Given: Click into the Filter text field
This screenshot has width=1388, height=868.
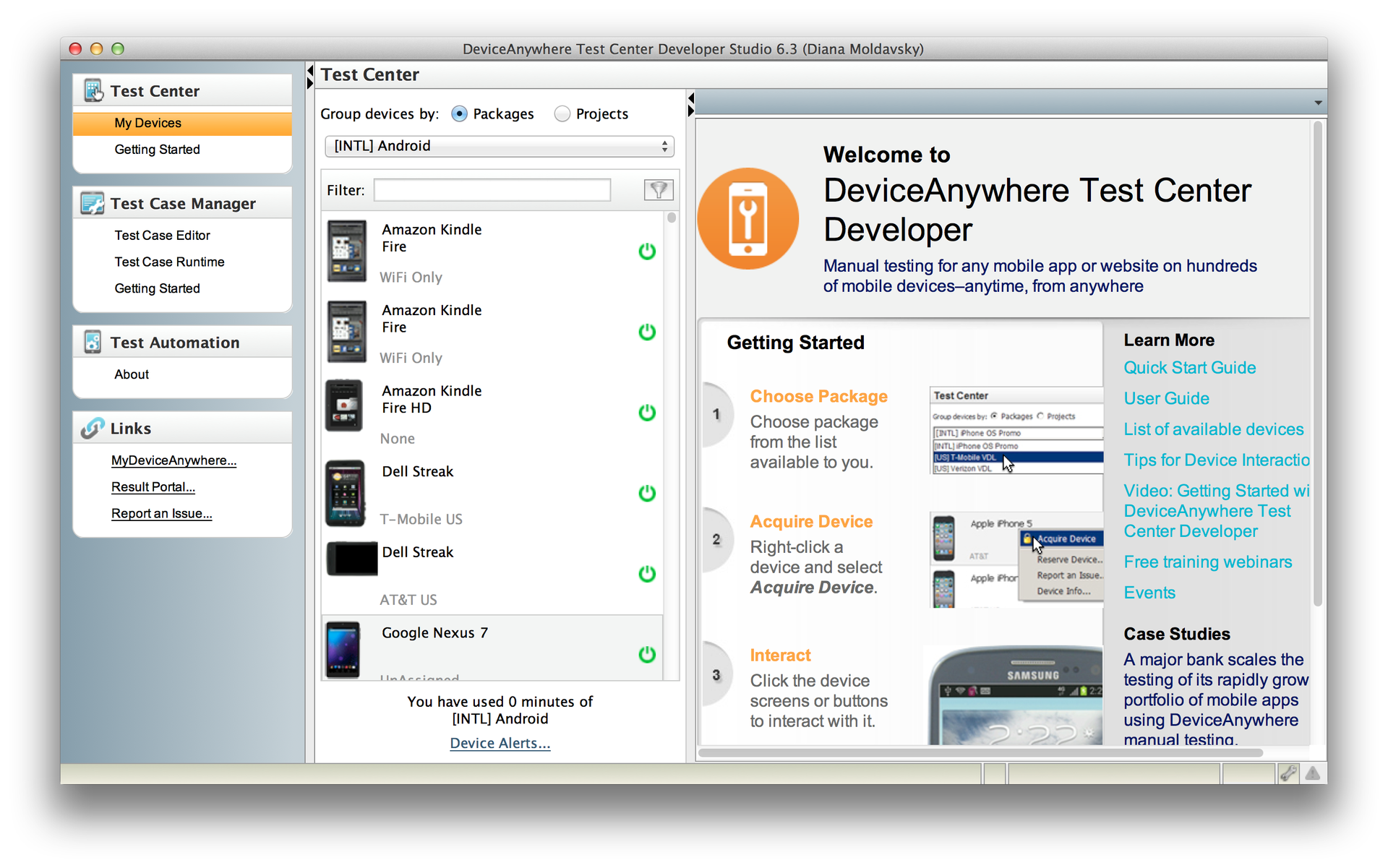Looking at the screenshot, I should pos(492,190).
